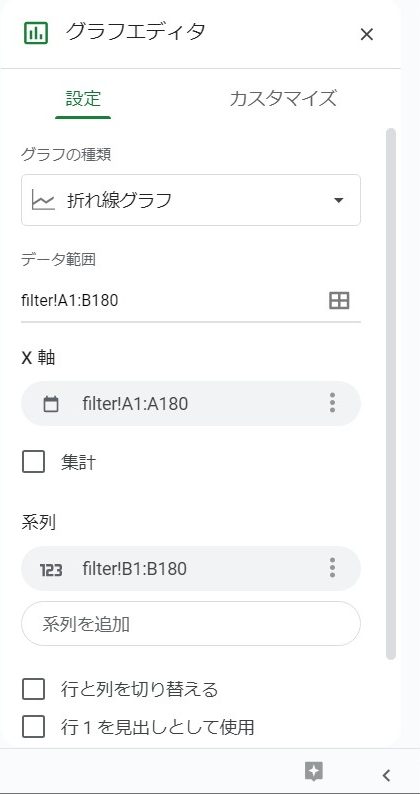The height and width of the screenshot is (794, 420).
Task: Check 行と列を切り替える option
Action: 33,689
